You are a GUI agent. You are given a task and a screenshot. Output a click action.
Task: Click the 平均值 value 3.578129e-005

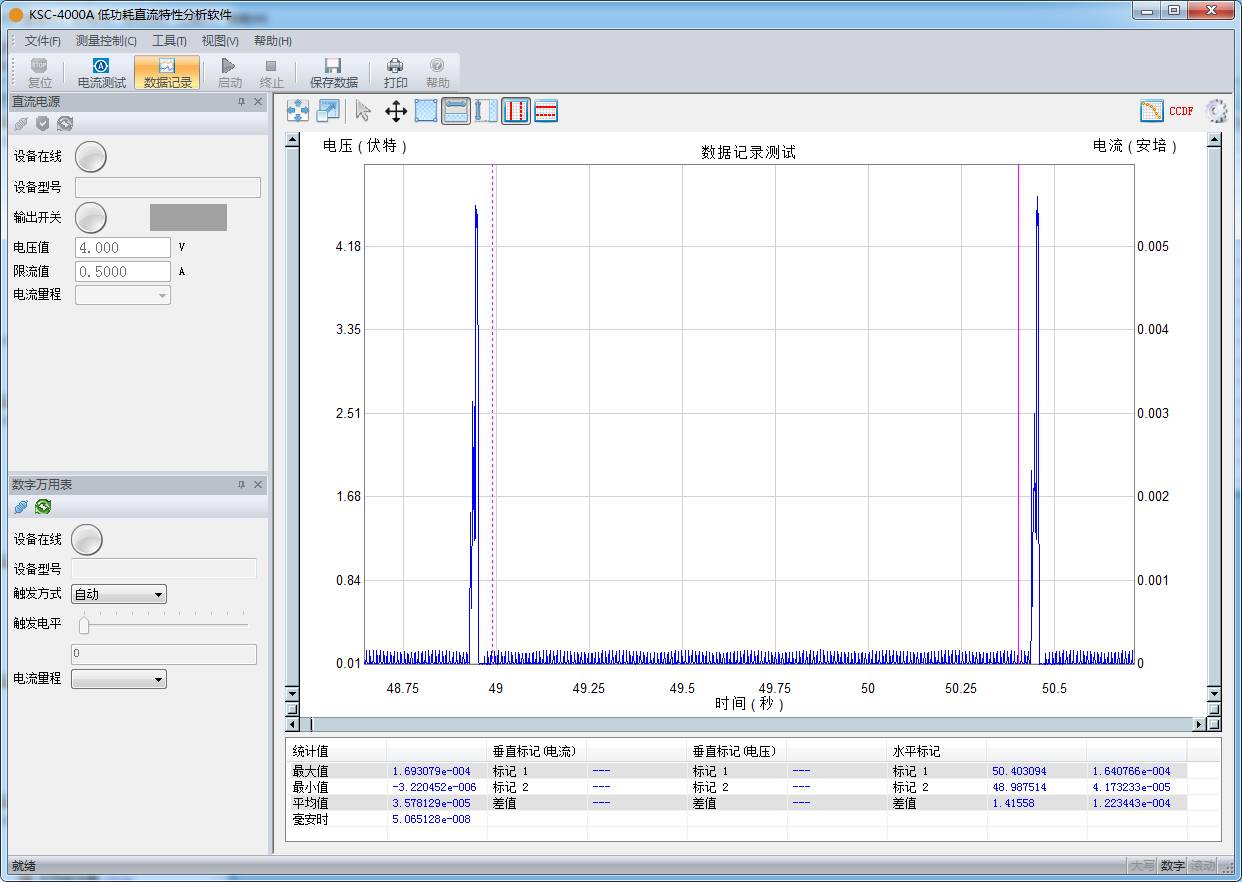(x=431, y=803)
